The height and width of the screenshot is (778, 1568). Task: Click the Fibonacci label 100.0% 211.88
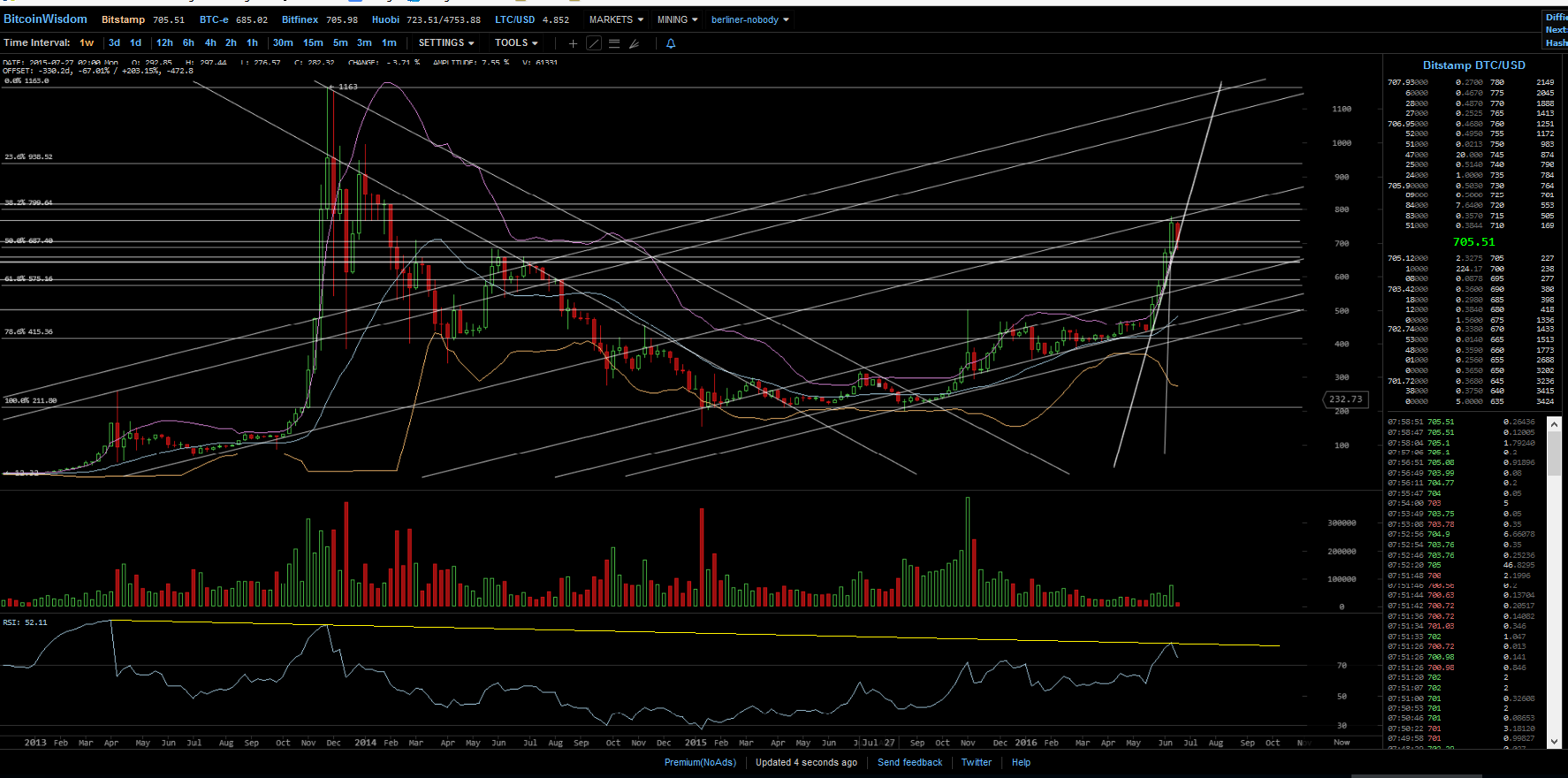[x=30, y=400]
